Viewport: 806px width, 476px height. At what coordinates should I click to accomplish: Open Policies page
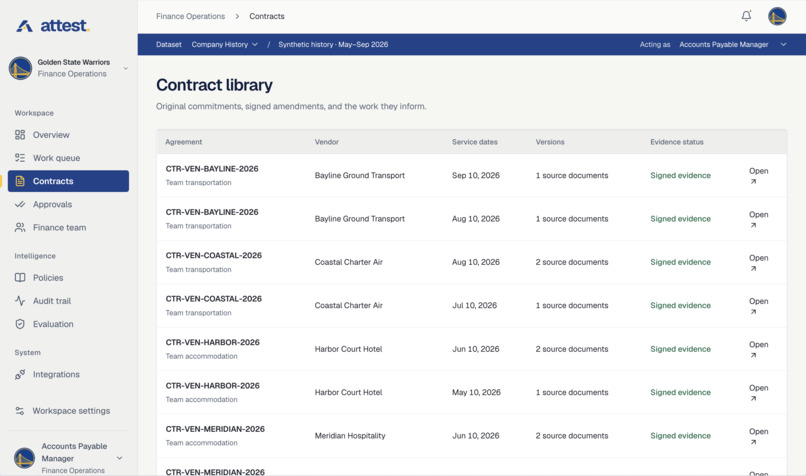[68, 278]
